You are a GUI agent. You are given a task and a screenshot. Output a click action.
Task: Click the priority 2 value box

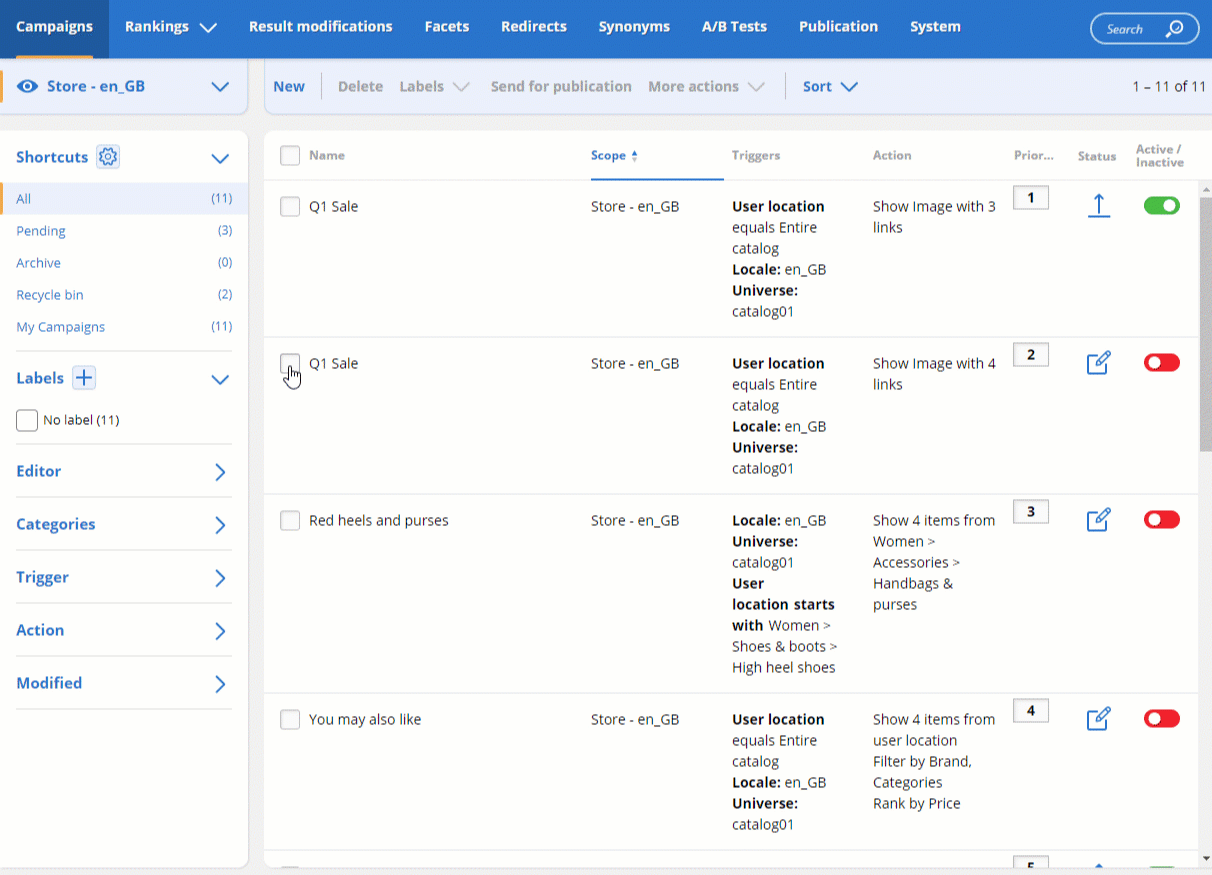pyautogui.click(x=1031, y=354)
